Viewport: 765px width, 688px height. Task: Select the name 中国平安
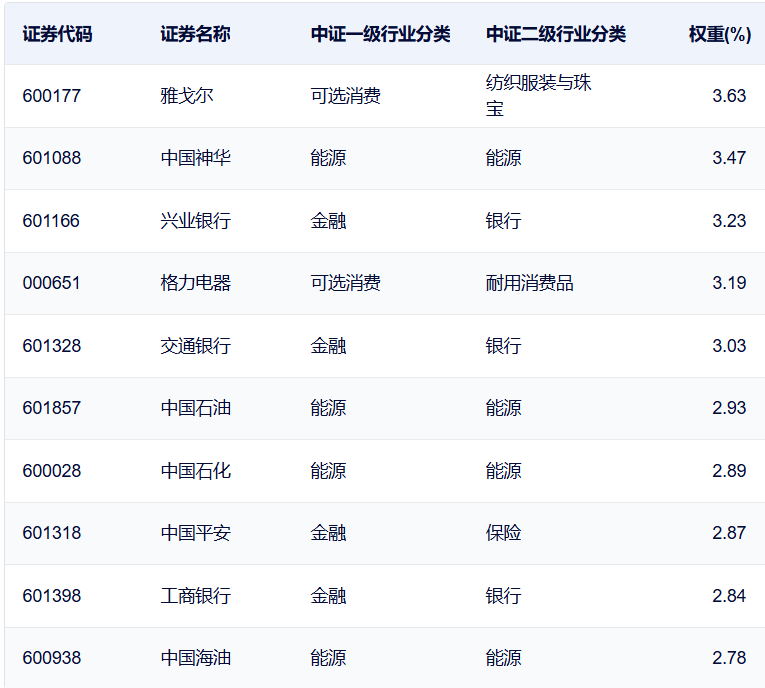coord(196,533)
